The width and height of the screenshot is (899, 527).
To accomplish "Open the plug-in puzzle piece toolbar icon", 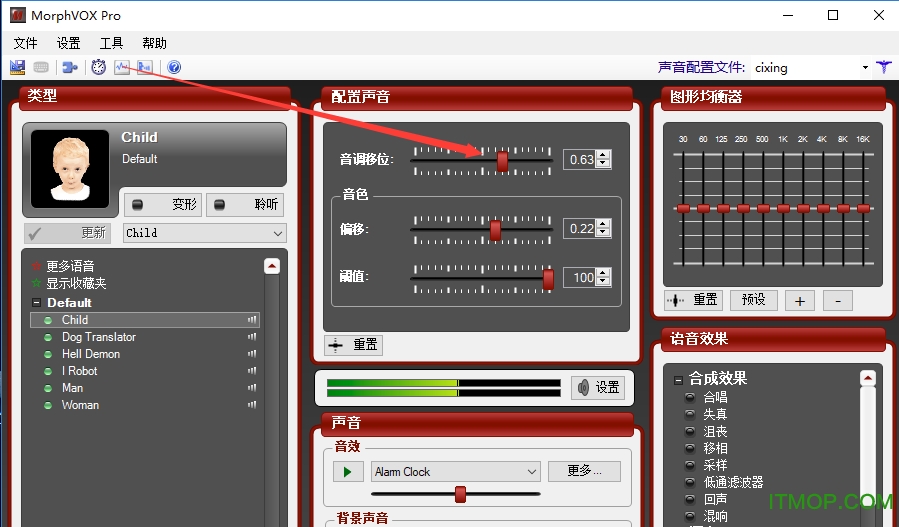I will coord(70,67).
